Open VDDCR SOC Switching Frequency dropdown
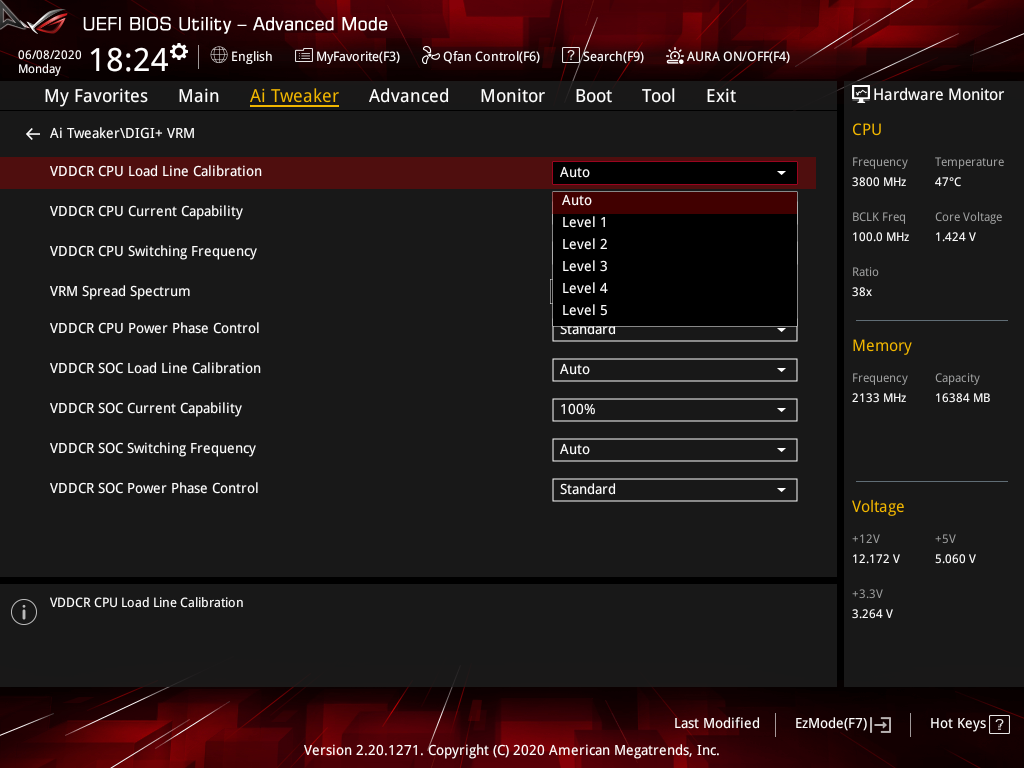 (x=675, y=449)
